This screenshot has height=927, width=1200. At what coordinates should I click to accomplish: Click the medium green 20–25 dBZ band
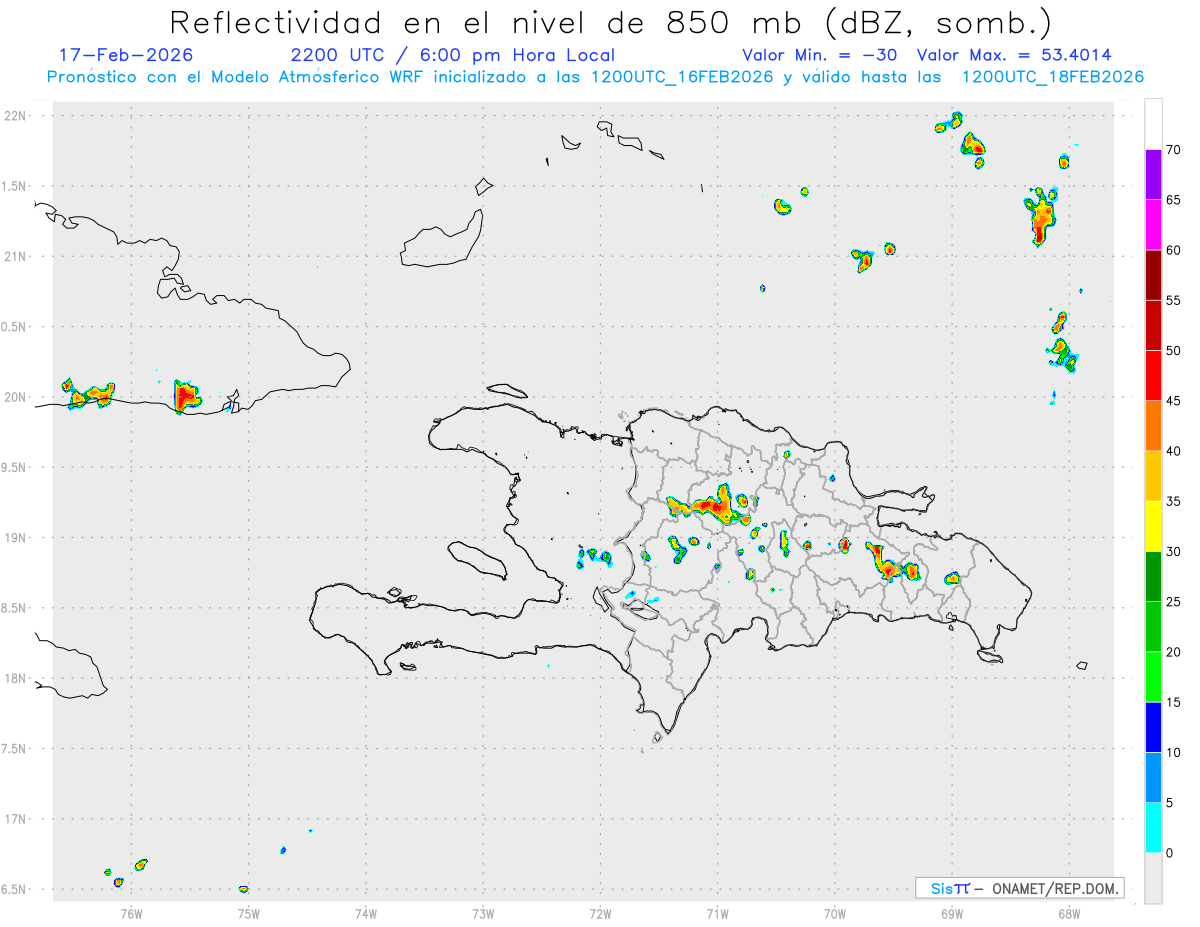(1153, 627)
